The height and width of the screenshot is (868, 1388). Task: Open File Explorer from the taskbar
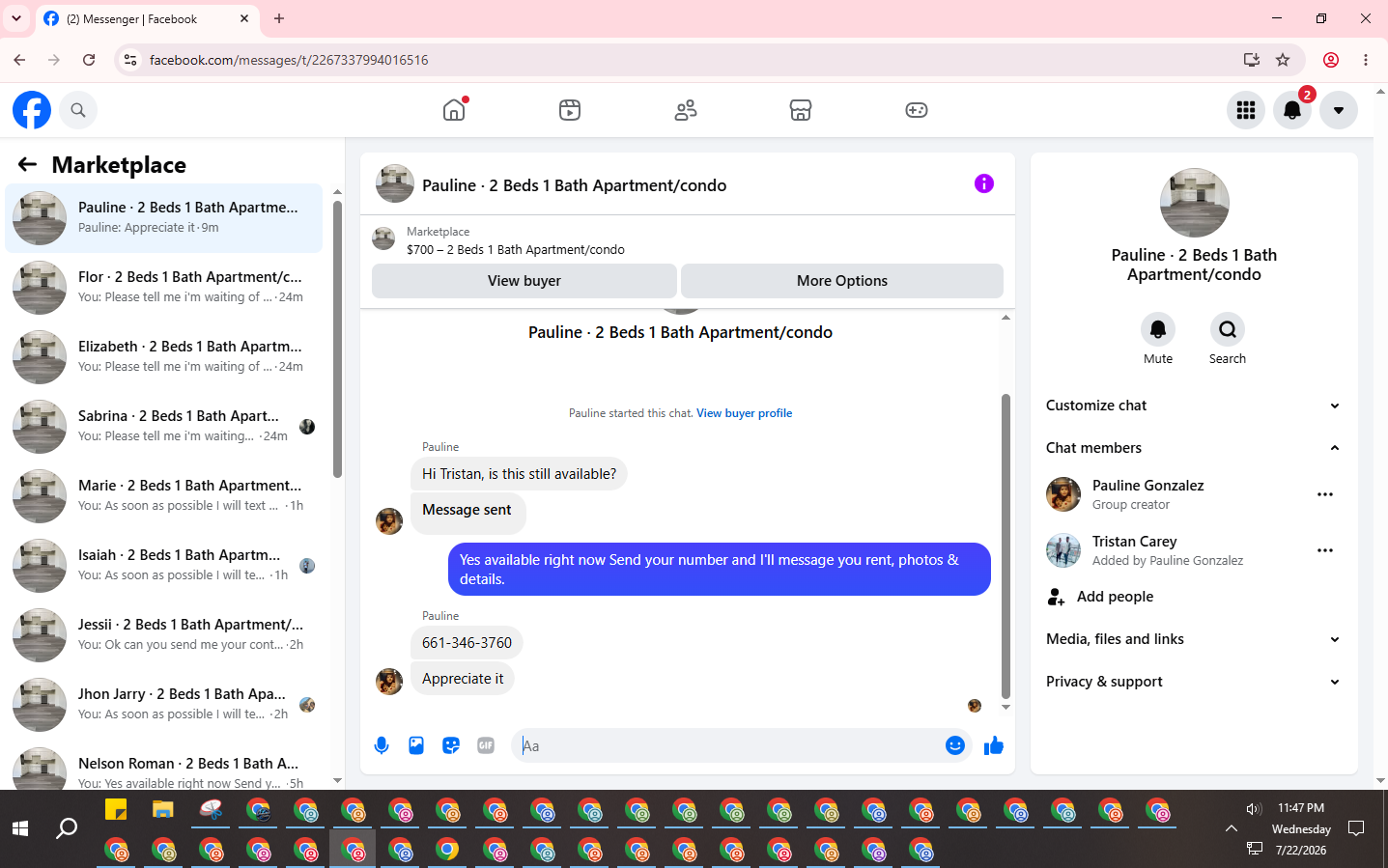162,809
